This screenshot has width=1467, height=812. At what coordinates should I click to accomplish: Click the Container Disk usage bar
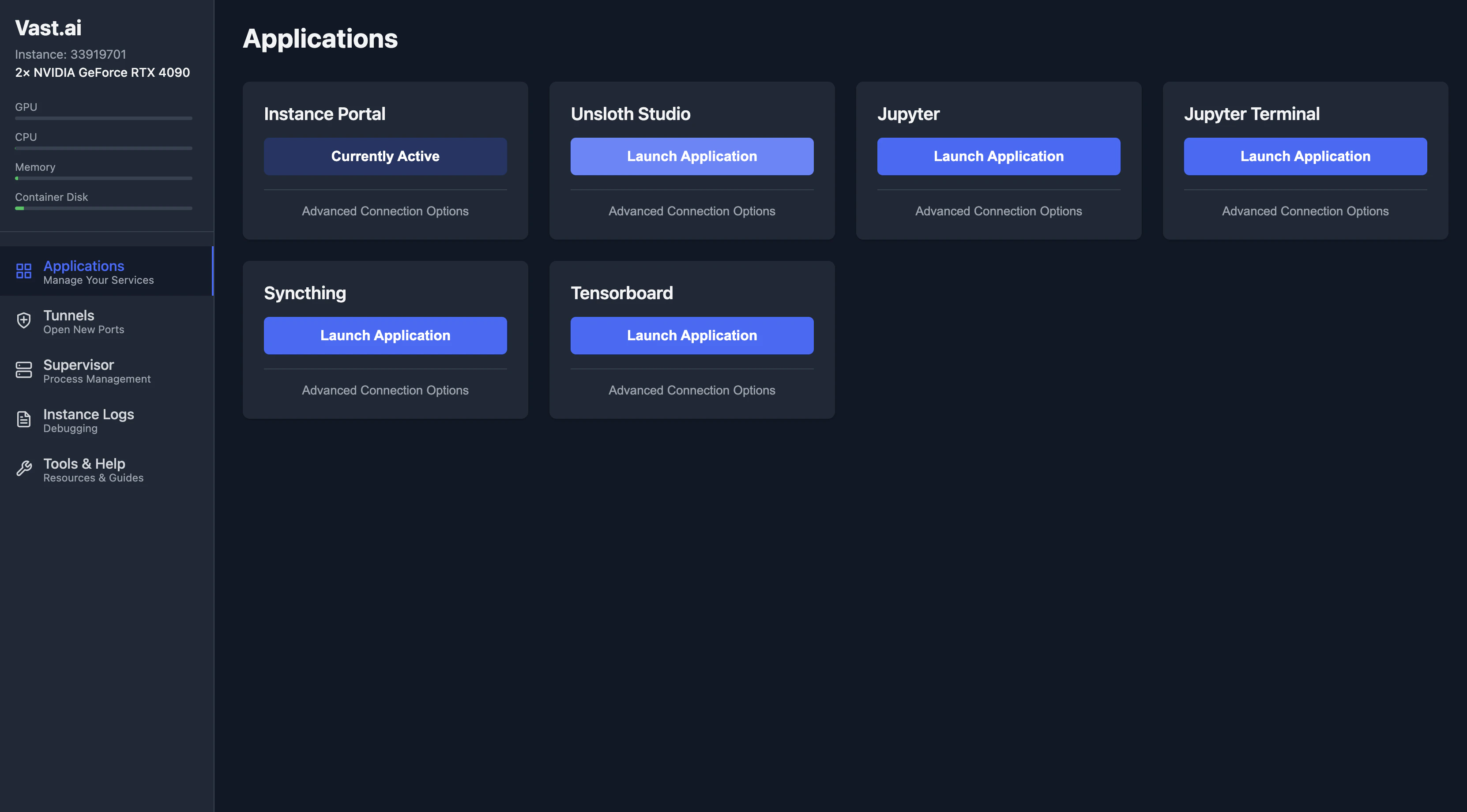103,208
